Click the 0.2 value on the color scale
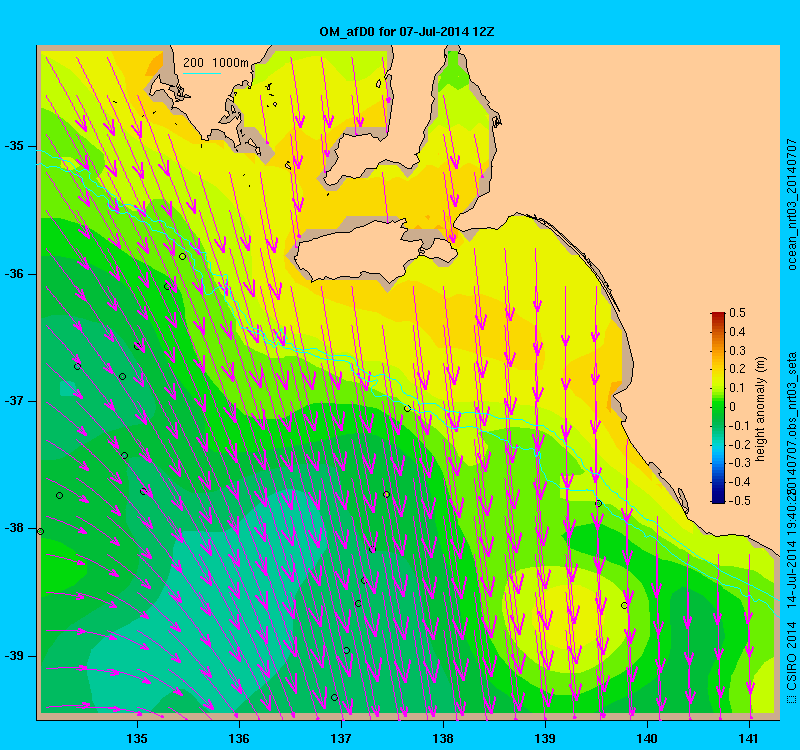The width and height of the screenshot is (800, 750). (737, 369)
